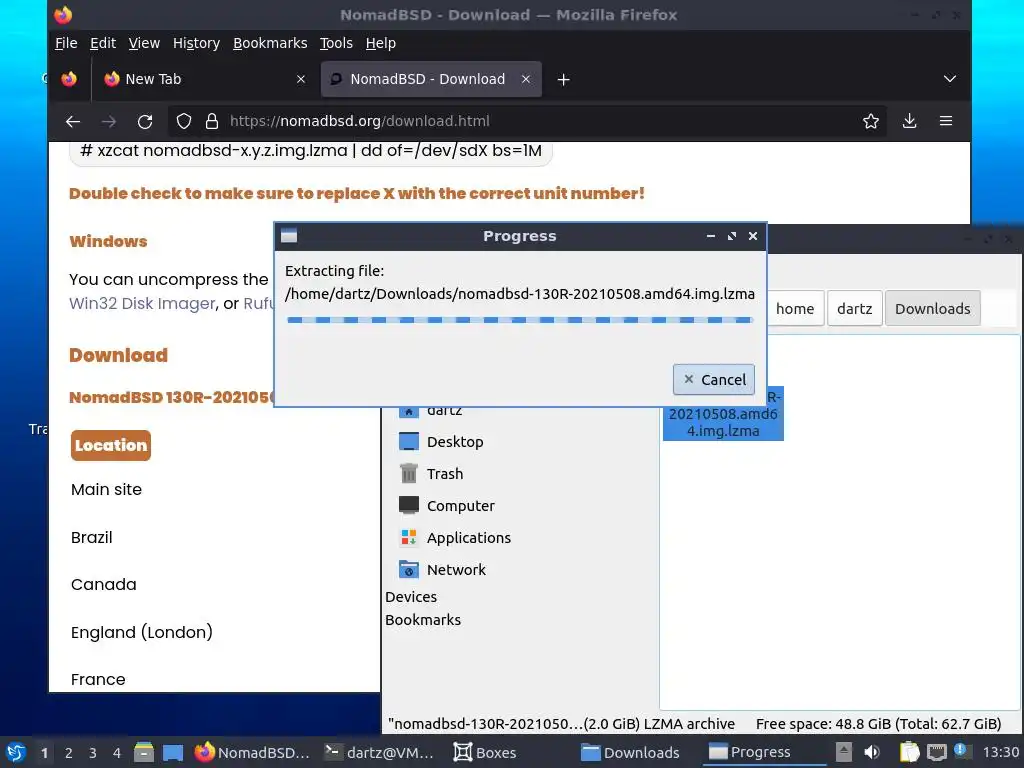Open the clipboard manager tray icon
This screenshot has height=768, width=1024.
(x=910, y=752)
